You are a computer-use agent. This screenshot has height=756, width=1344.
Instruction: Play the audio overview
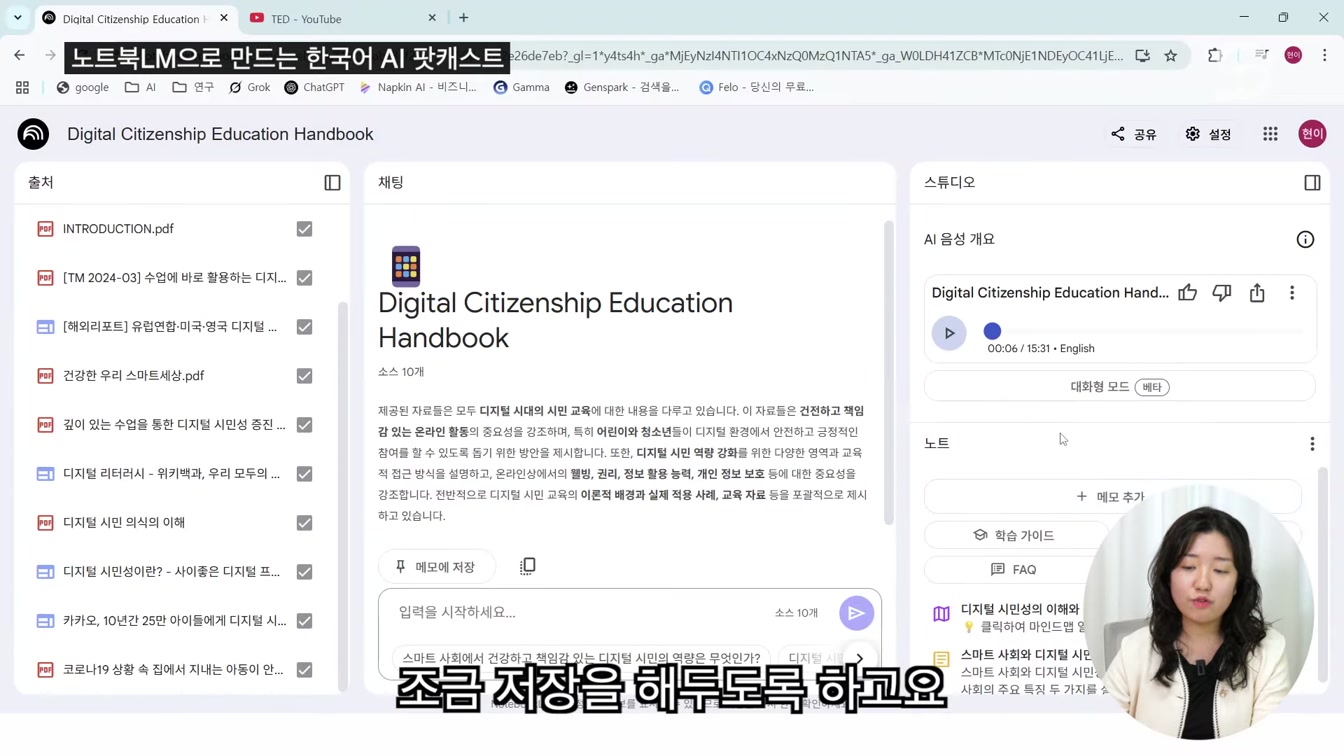(949, 333)
